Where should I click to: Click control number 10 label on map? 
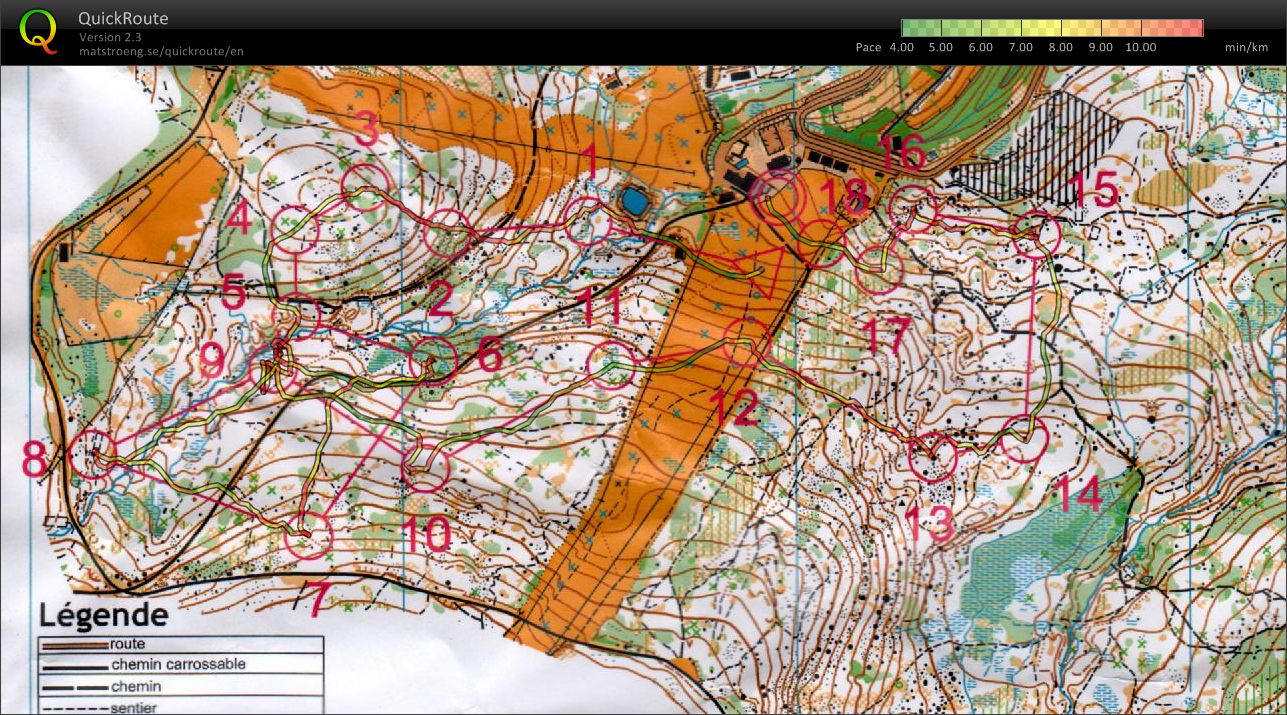426,535
